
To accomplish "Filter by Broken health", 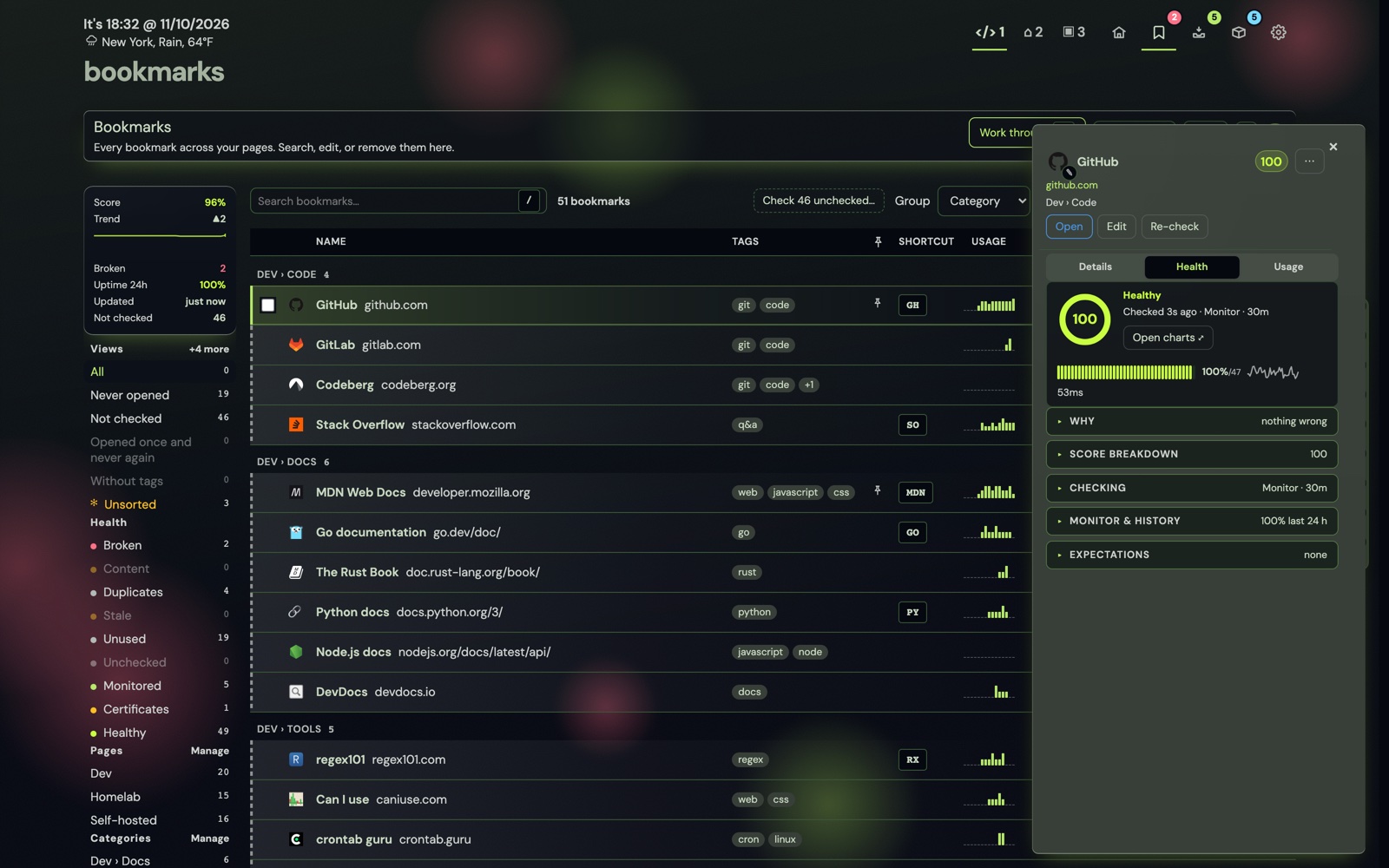I will click(x=160, y=545).
